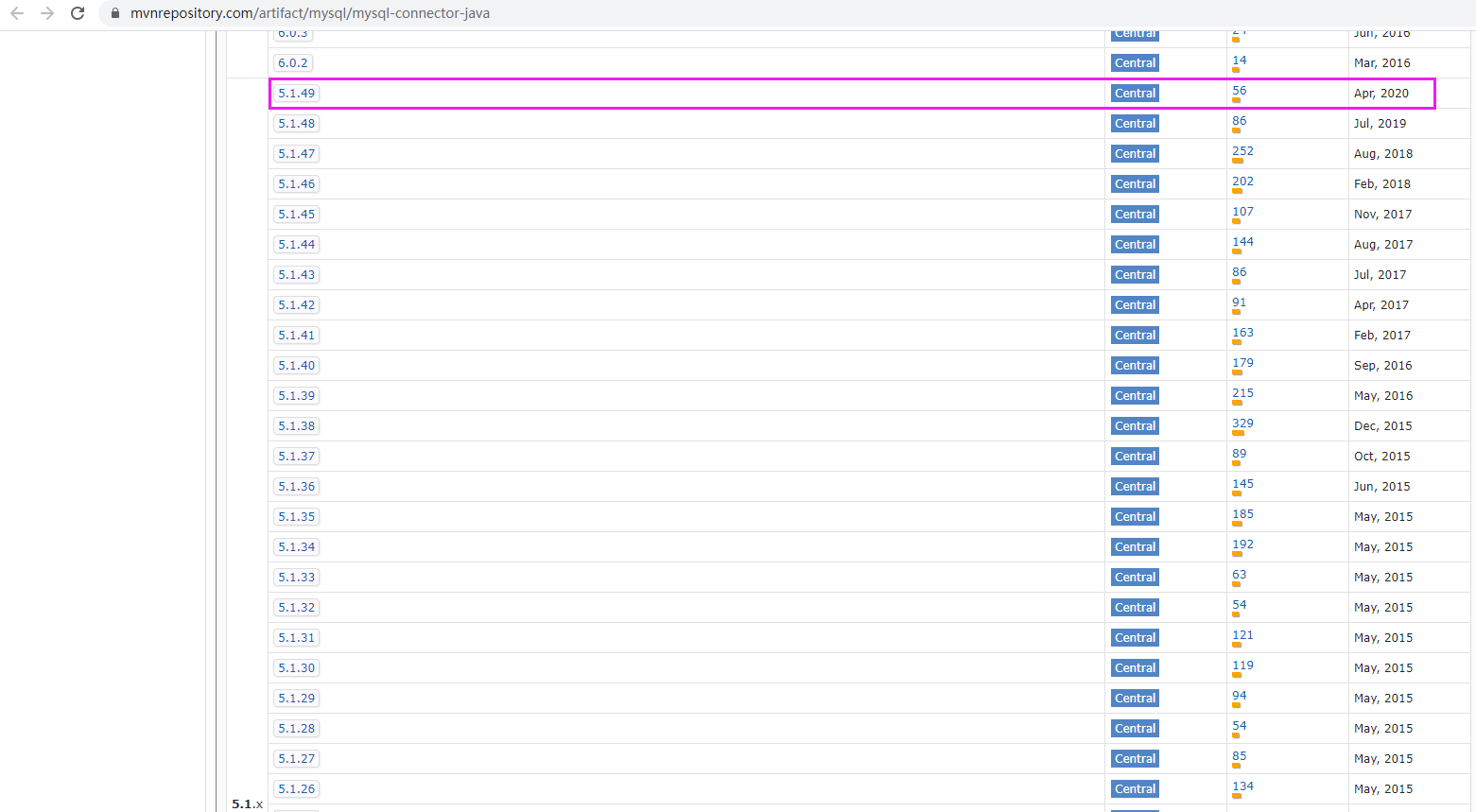Open version 5.1.47 link
1476x812 pixels.
pos(297,154)
